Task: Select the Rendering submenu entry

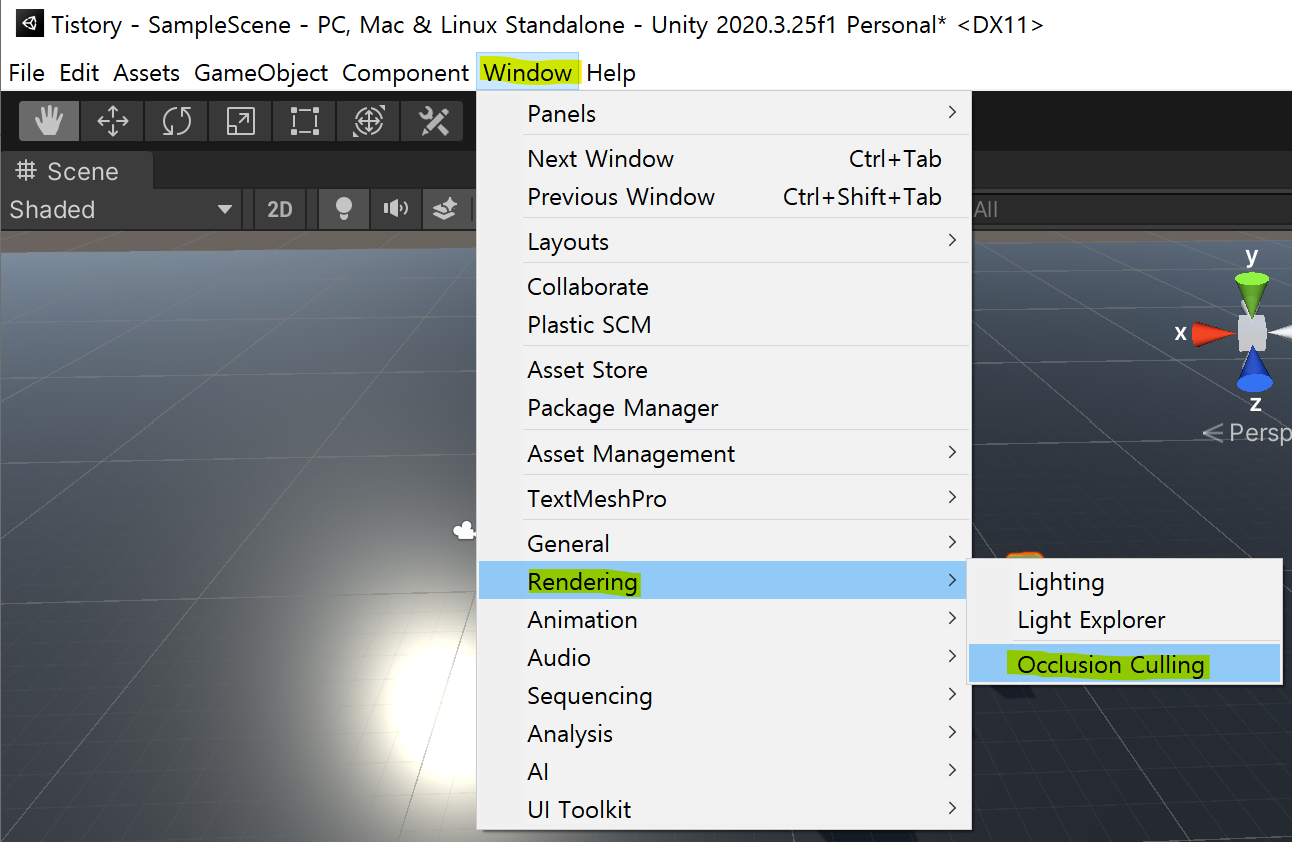Action: [x=724, y=581]
